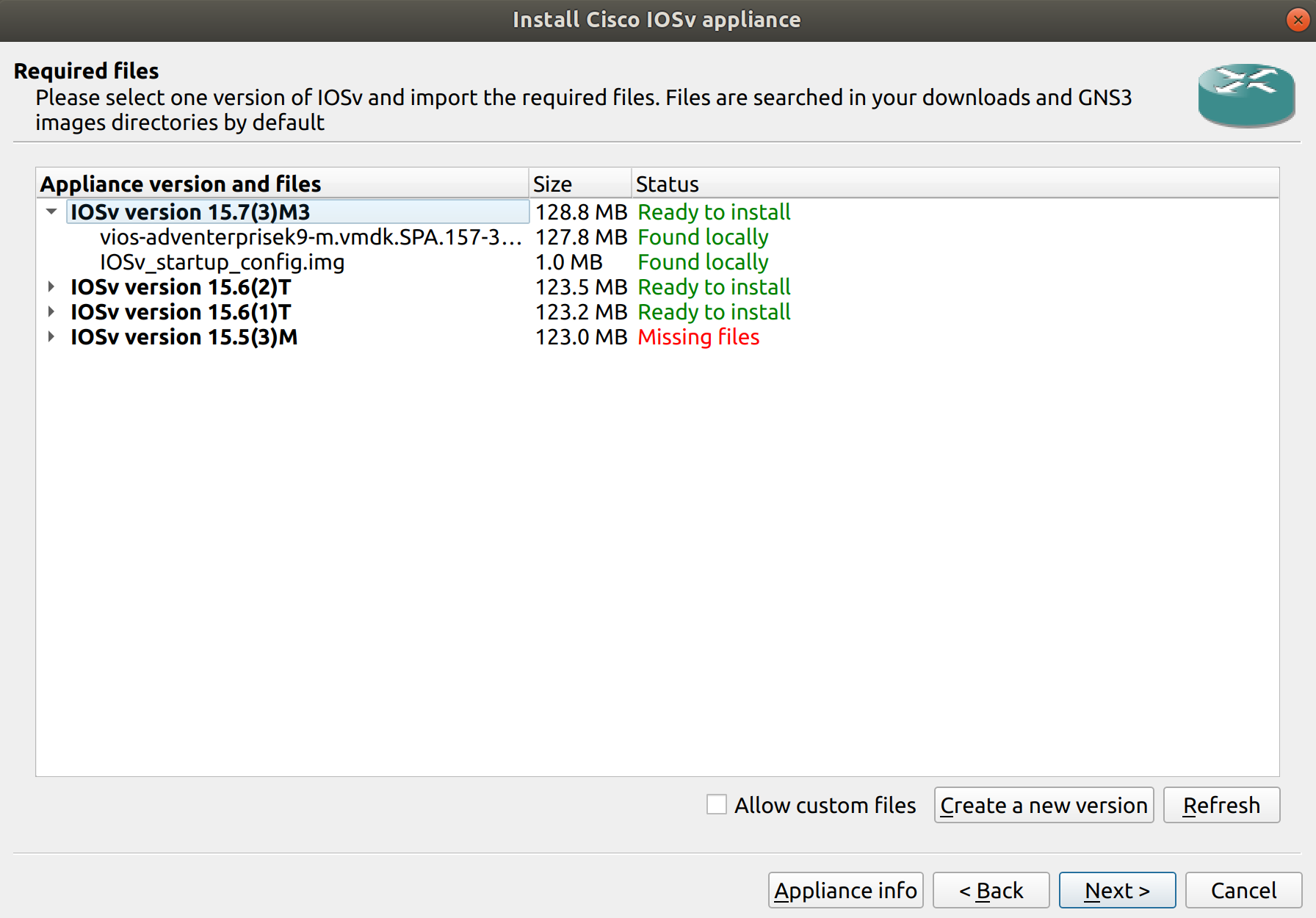Image resolution: width=1316 pixels, height=918 pixels.
Task: Click the 123.0 MB size cell
Action: 581,337
